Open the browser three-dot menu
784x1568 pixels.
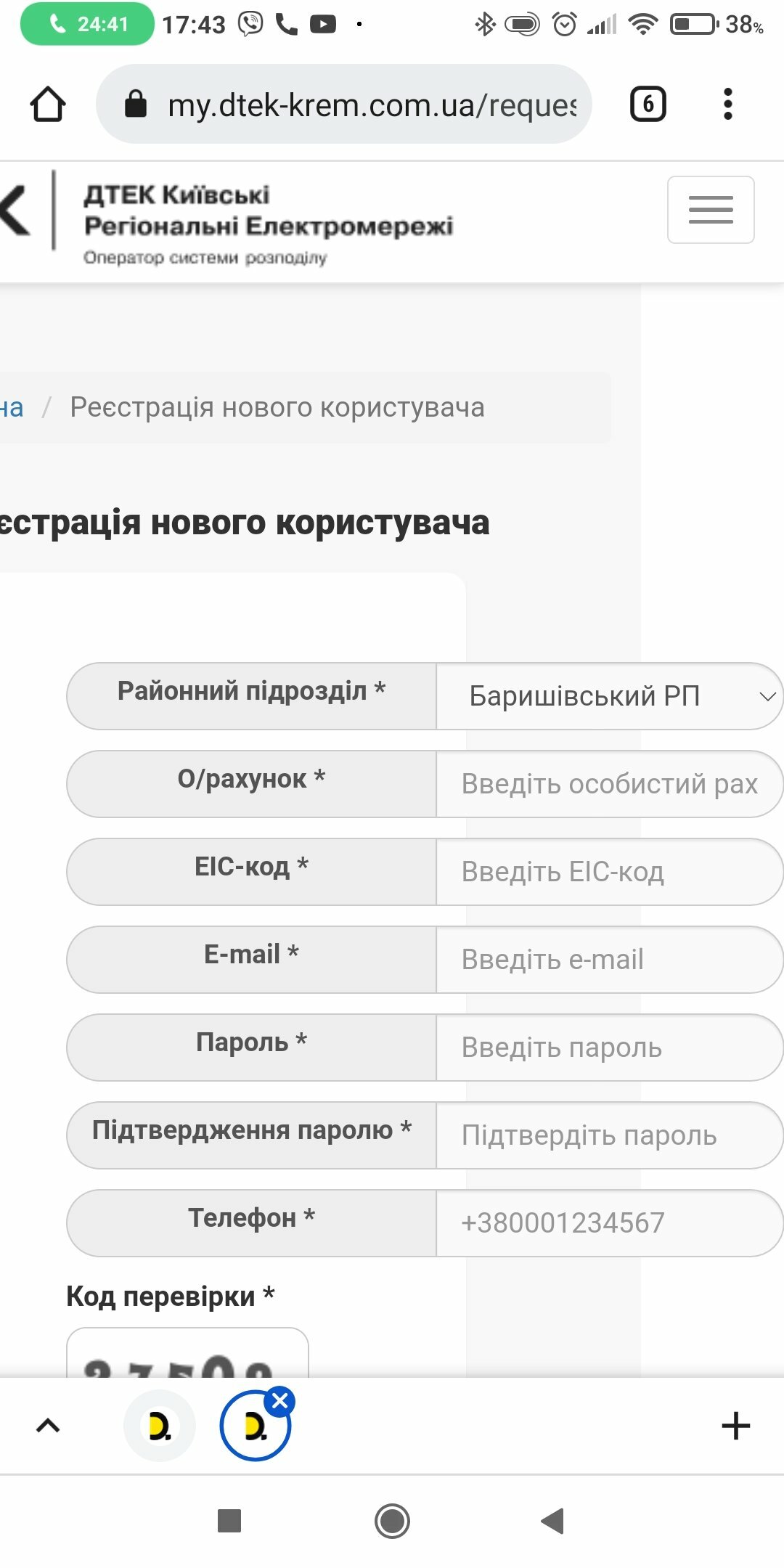click(x=728, y=104)
